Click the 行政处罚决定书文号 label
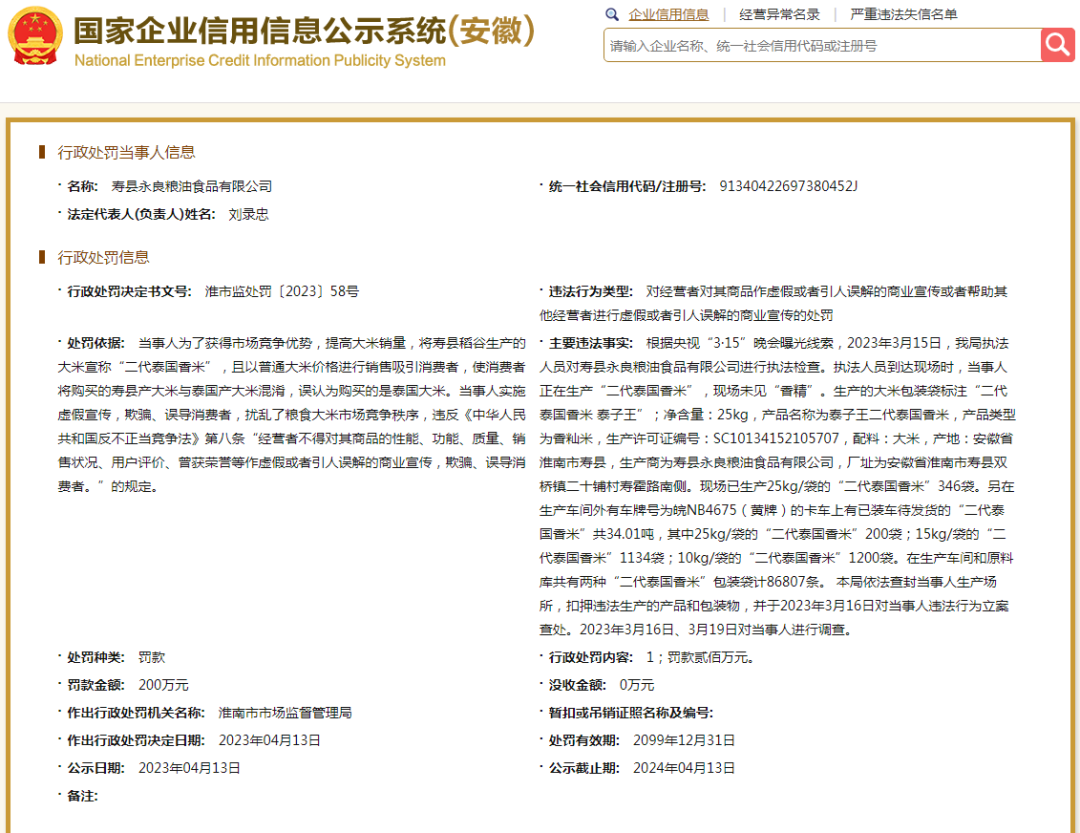Viewport: 1080px width, 833px height. coord(129,291)
